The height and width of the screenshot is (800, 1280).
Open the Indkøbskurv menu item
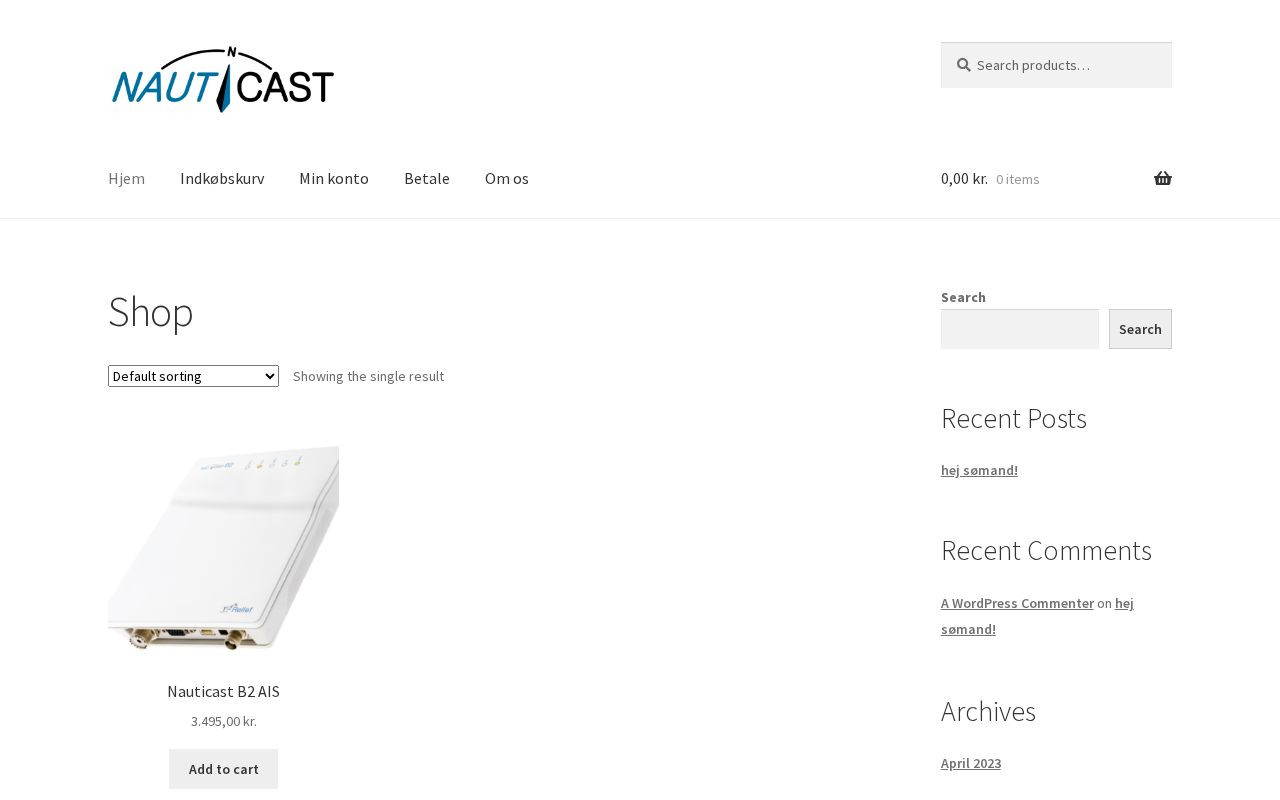point(222,178)
